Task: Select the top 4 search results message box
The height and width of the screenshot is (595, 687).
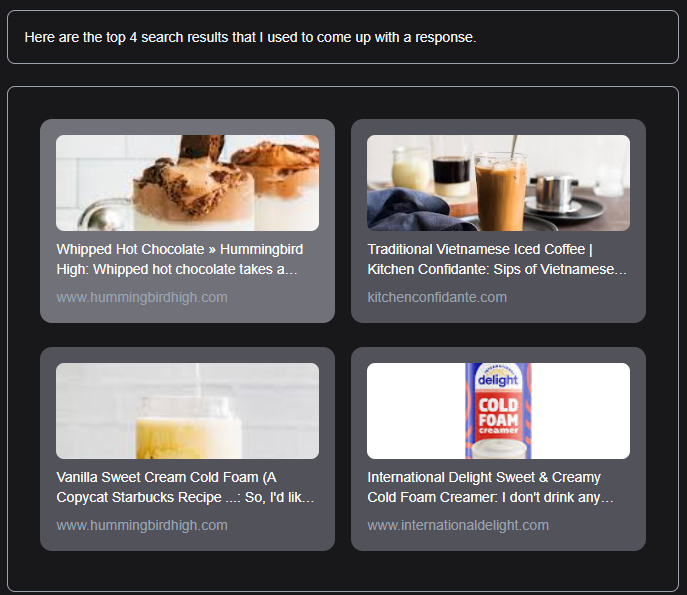Action: click(x=343, y=37)
